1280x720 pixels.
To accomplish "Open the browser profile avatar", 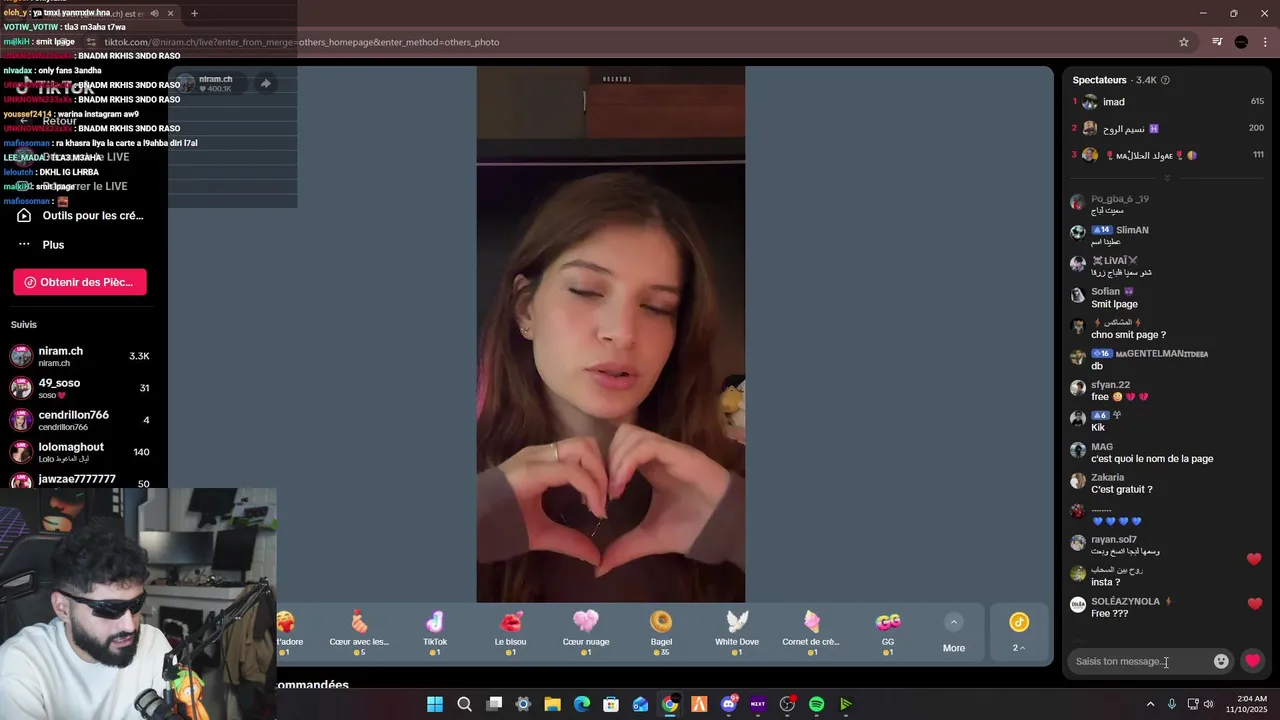I will (x=1241, y=42).
